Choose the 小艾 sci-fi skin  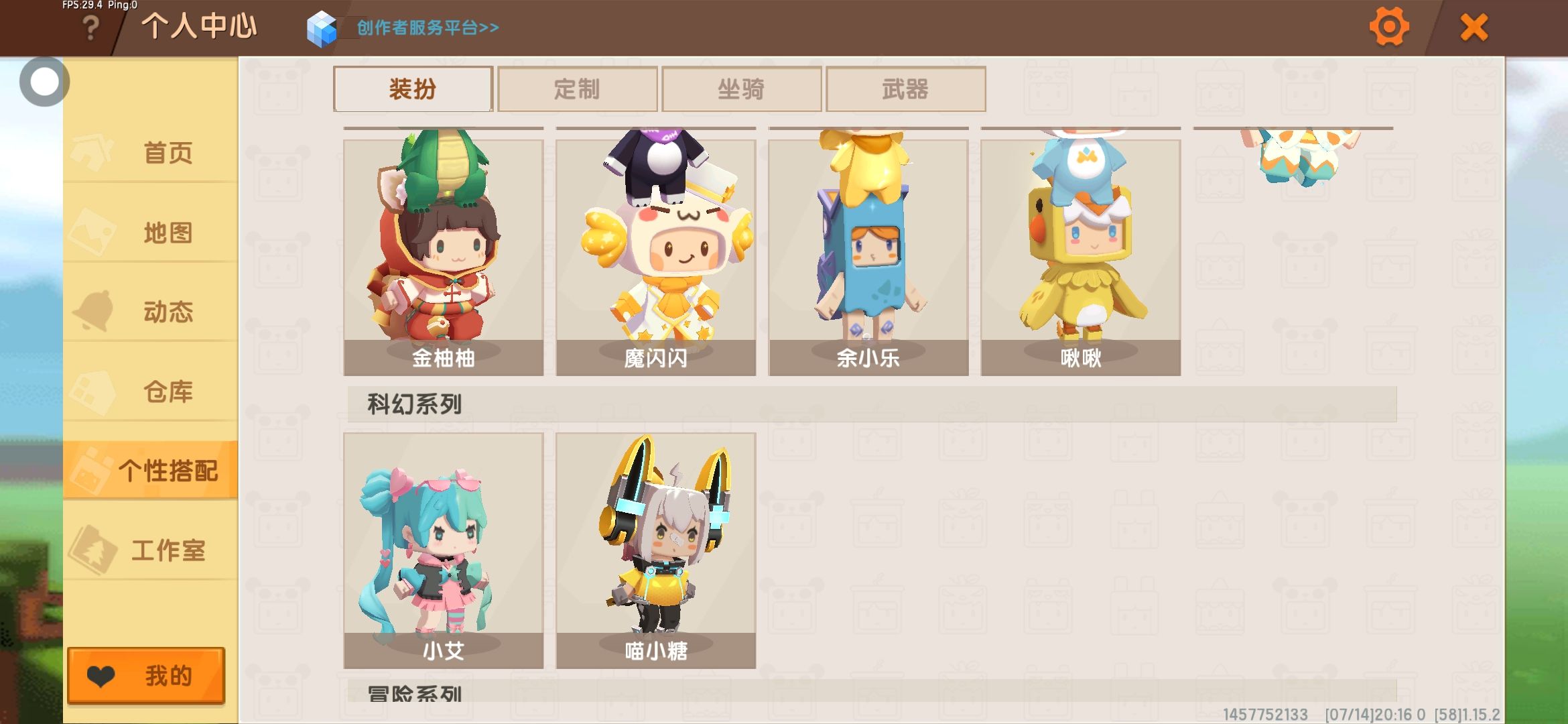coord(444,550)
